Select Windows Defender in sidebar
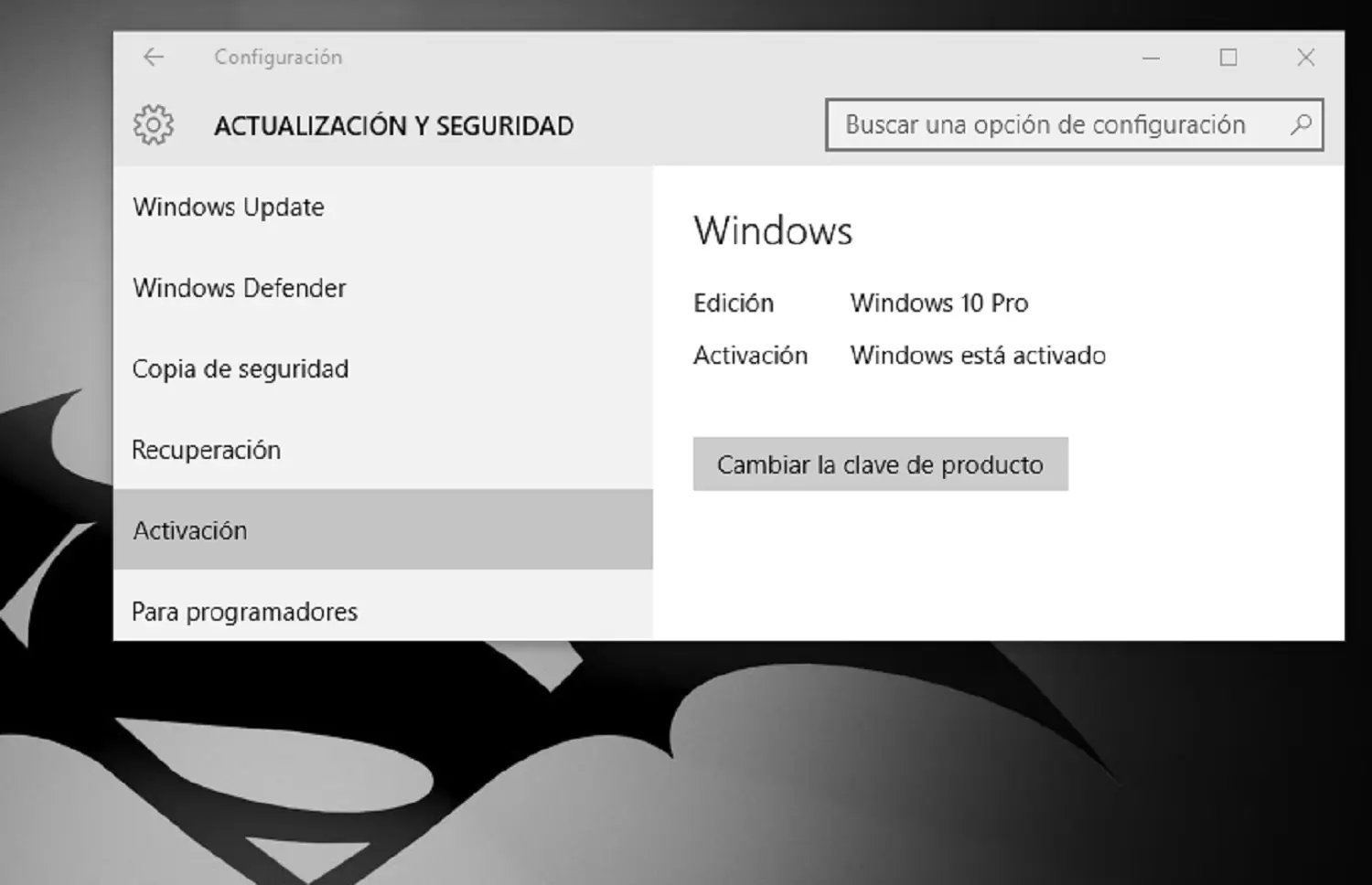This screenshot has height=885, width=1372. pos(383,288)
